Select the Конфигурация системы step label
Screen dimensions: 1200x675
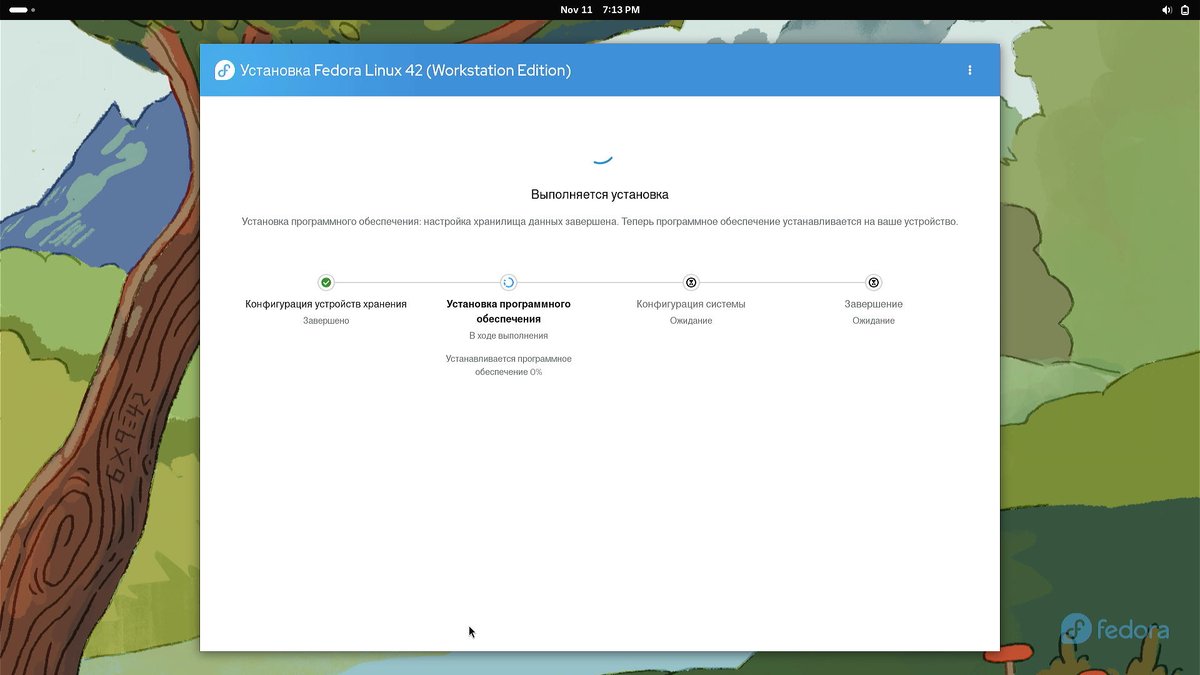[x=691, y=304]
